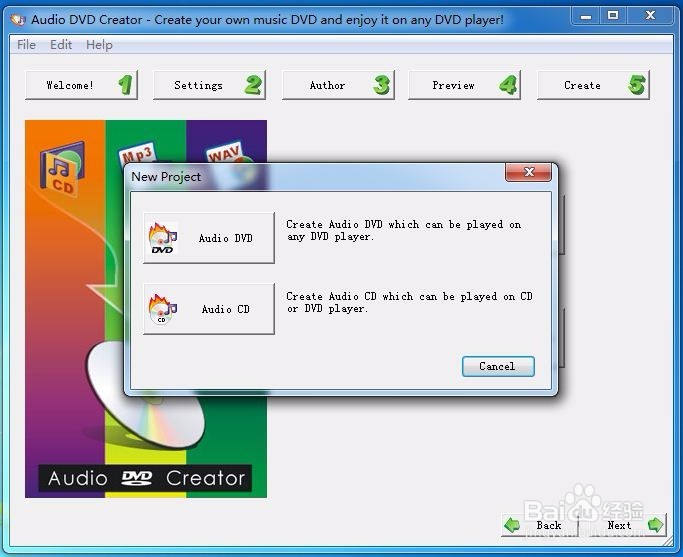The height and width of the screenshot is (557, 683).
Task: Go to step 3 Author
Action: (x=338, y=85)
